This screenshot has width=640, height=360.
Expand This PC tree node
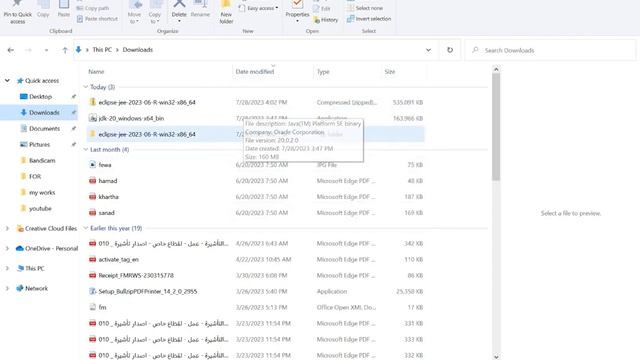click(x=7, y=268)
